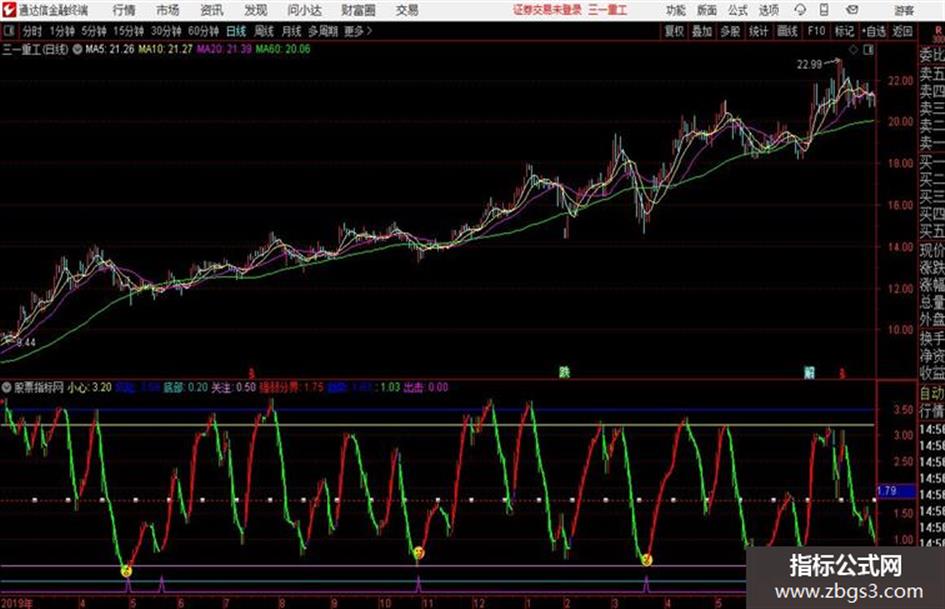
Task: Open the 财富圈 menu
Action: 358,10
